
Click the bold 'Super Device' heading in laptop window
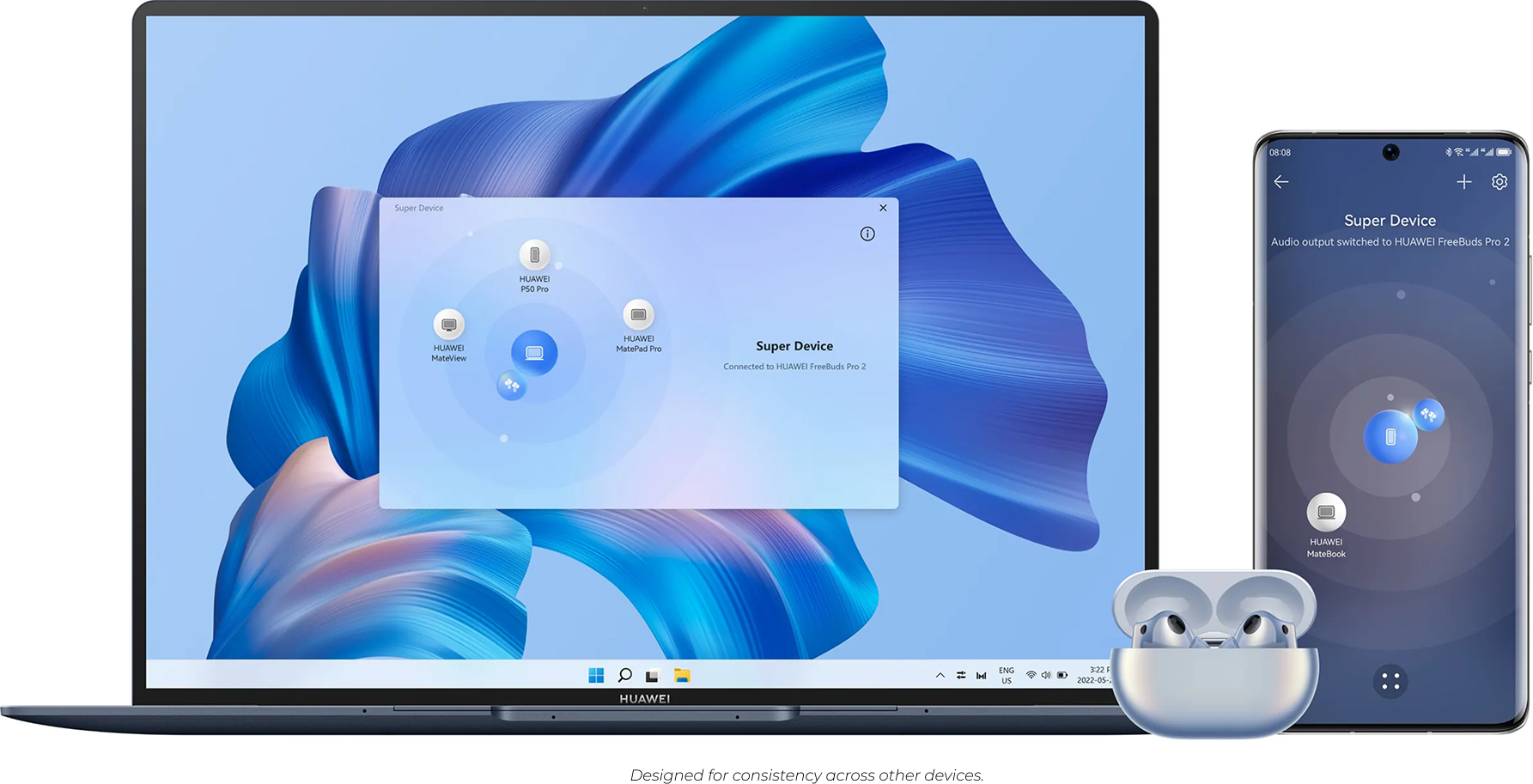[794, 346]
